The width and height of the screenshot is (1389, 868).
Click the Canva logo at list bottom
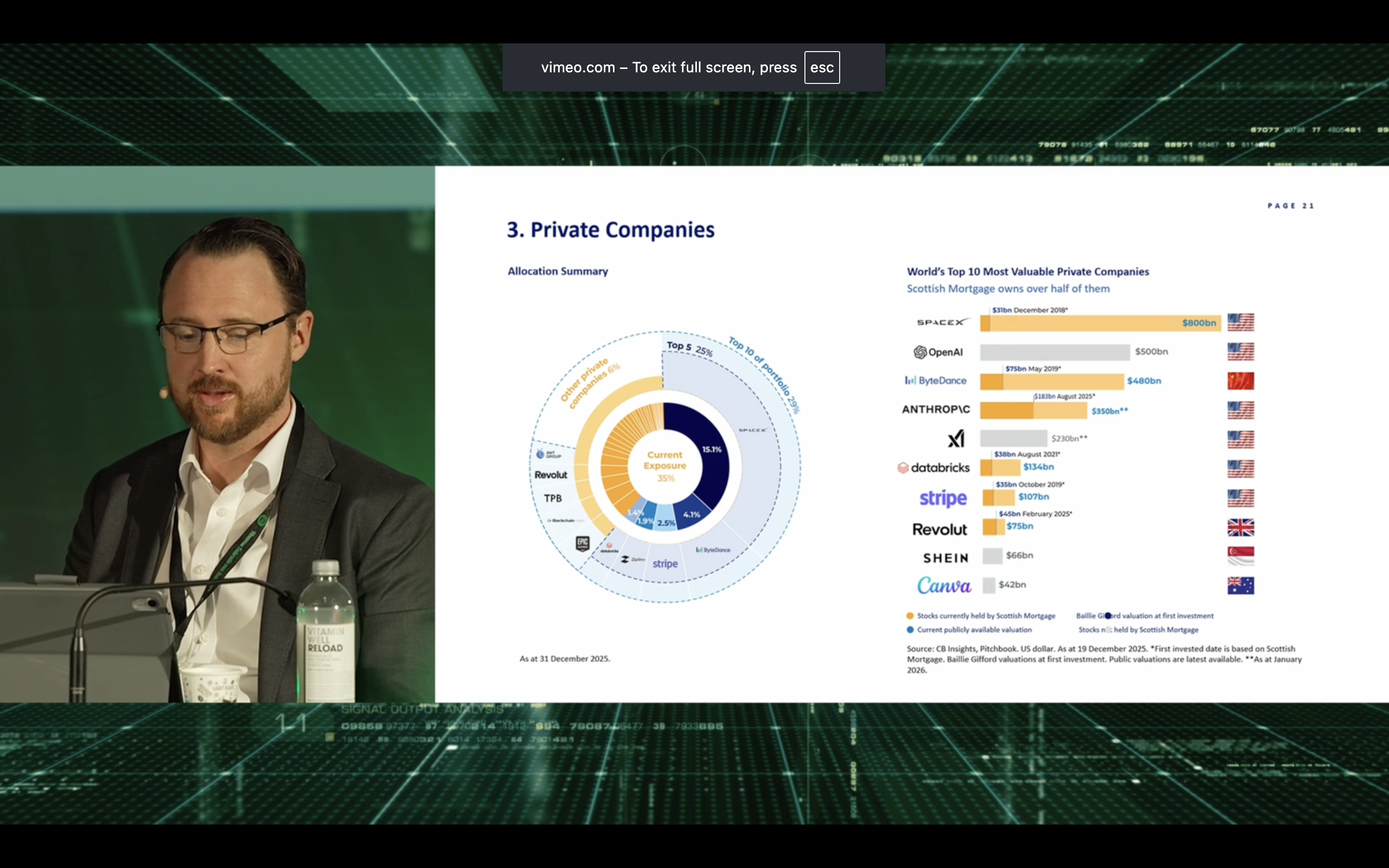tap(943, 585)
